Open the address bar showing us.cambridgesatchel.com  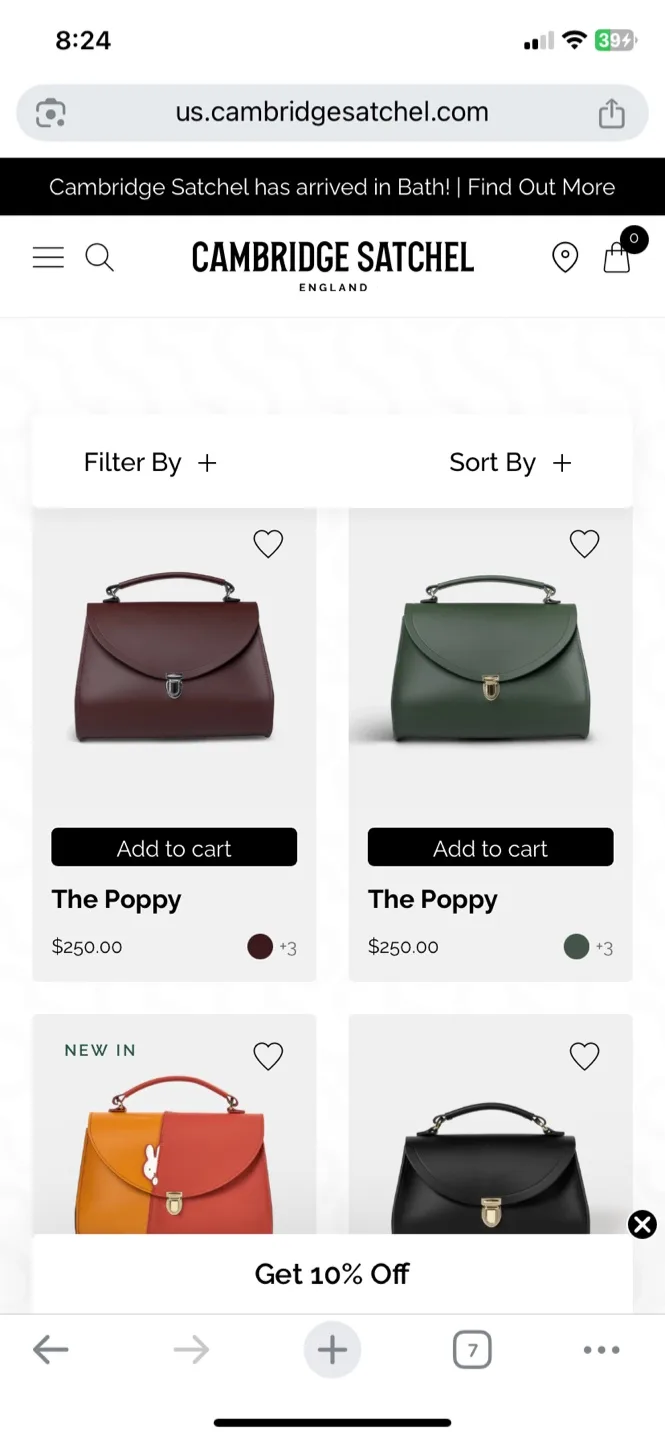point(332,112)
